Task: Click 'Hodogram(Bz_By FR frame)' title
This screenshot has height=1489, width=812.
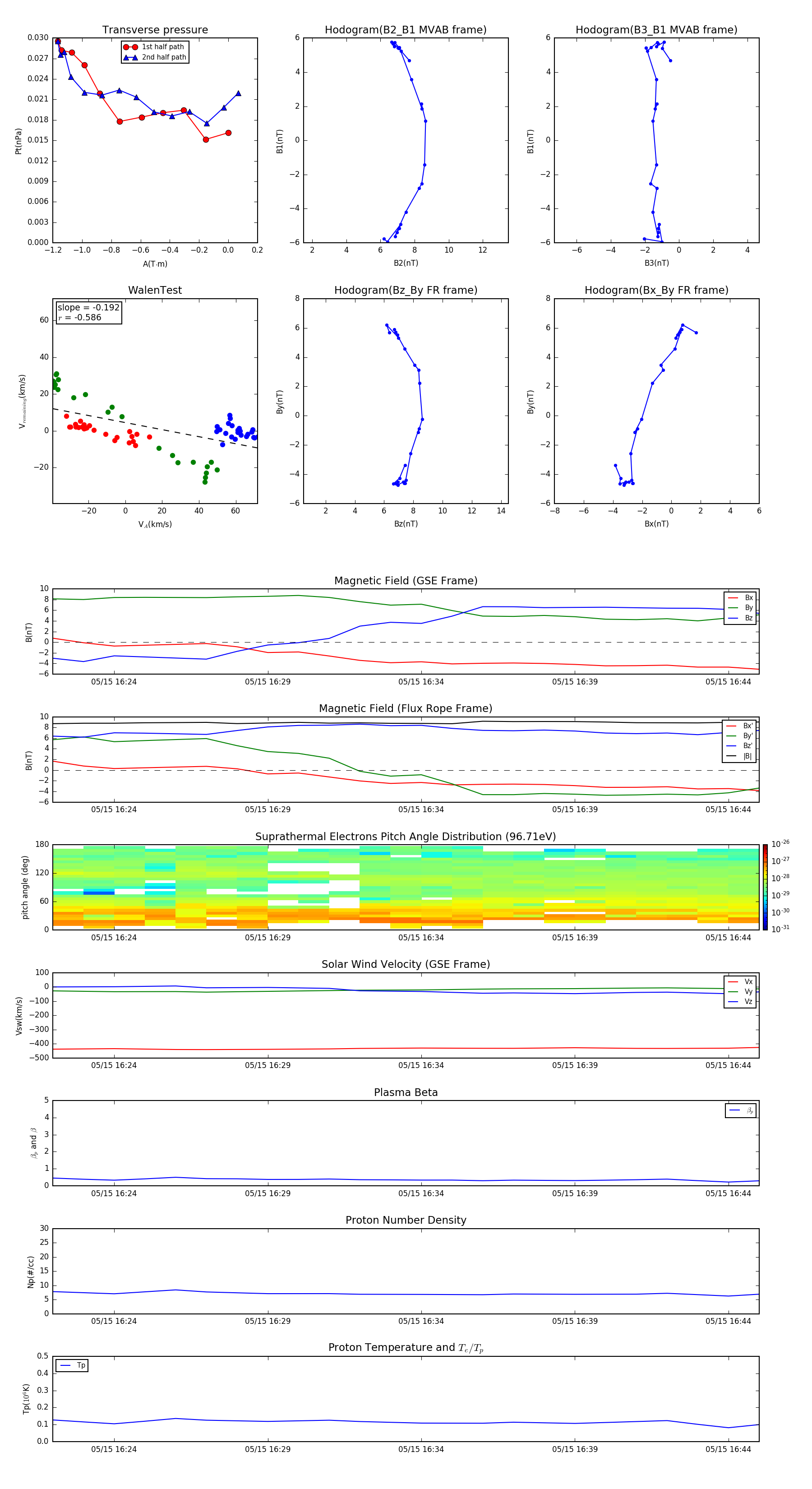Action: (406, 290)
